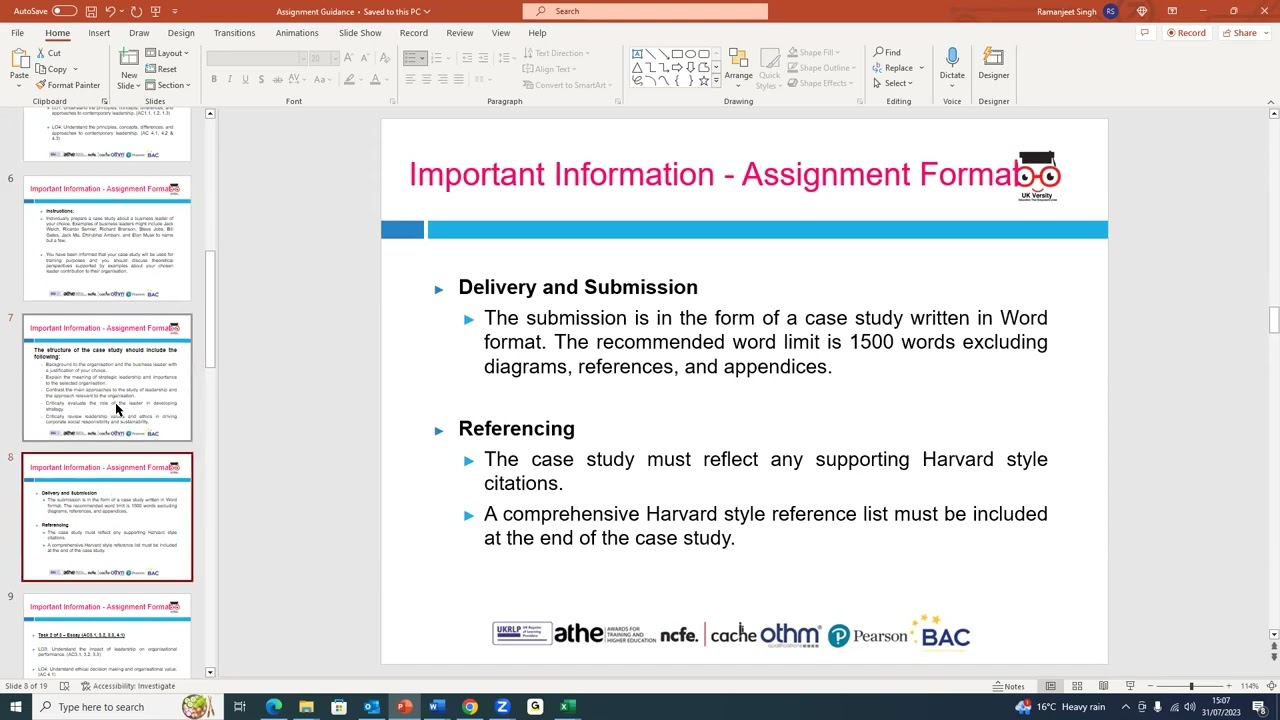Image resolution: width=1280 pixels, height=720 pixels.
Task: Toggle Strikethrough formatting
Action: point(277,80)
